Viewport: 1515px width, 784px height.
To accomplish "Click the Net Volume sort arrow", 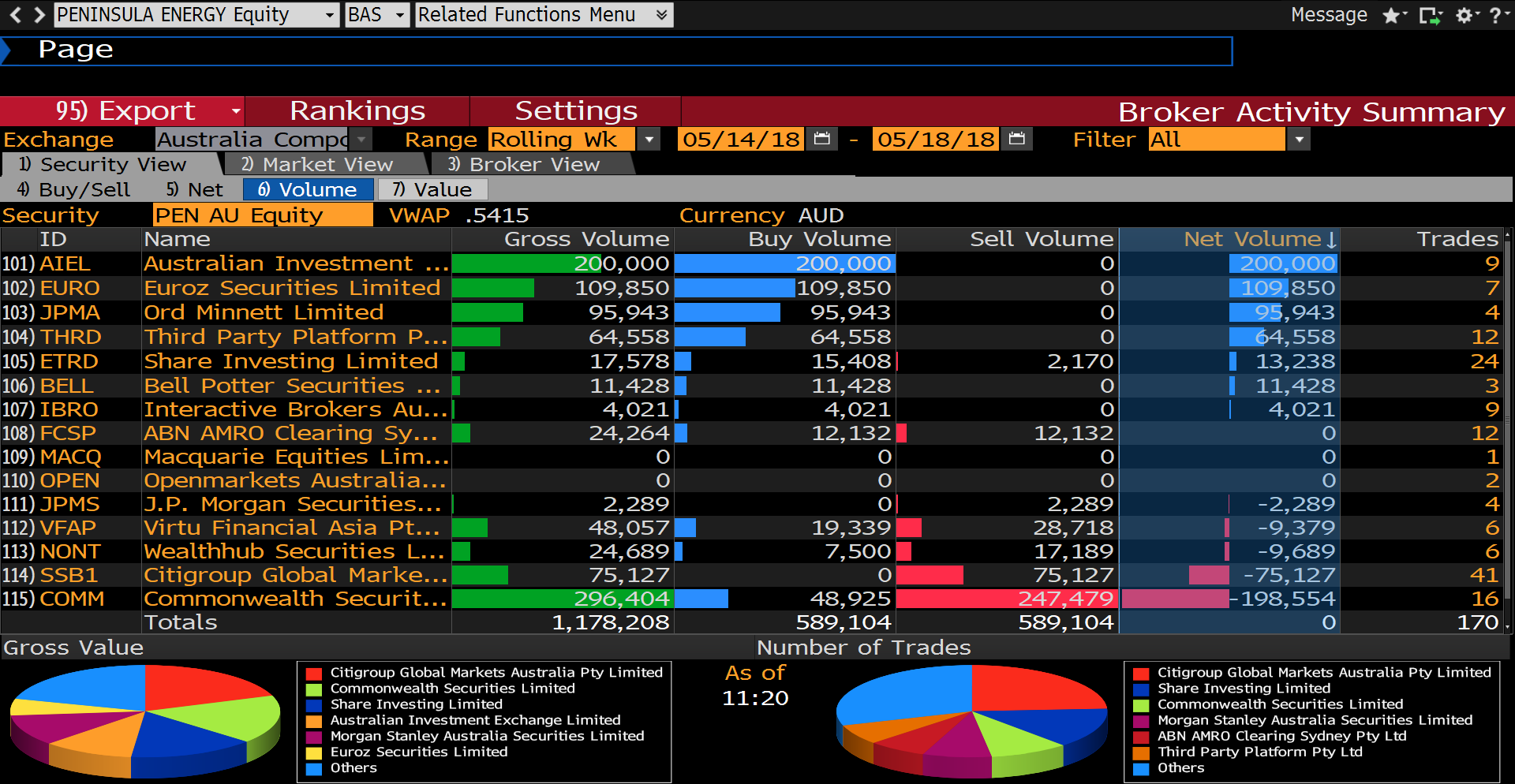I will click(1331, 240).
